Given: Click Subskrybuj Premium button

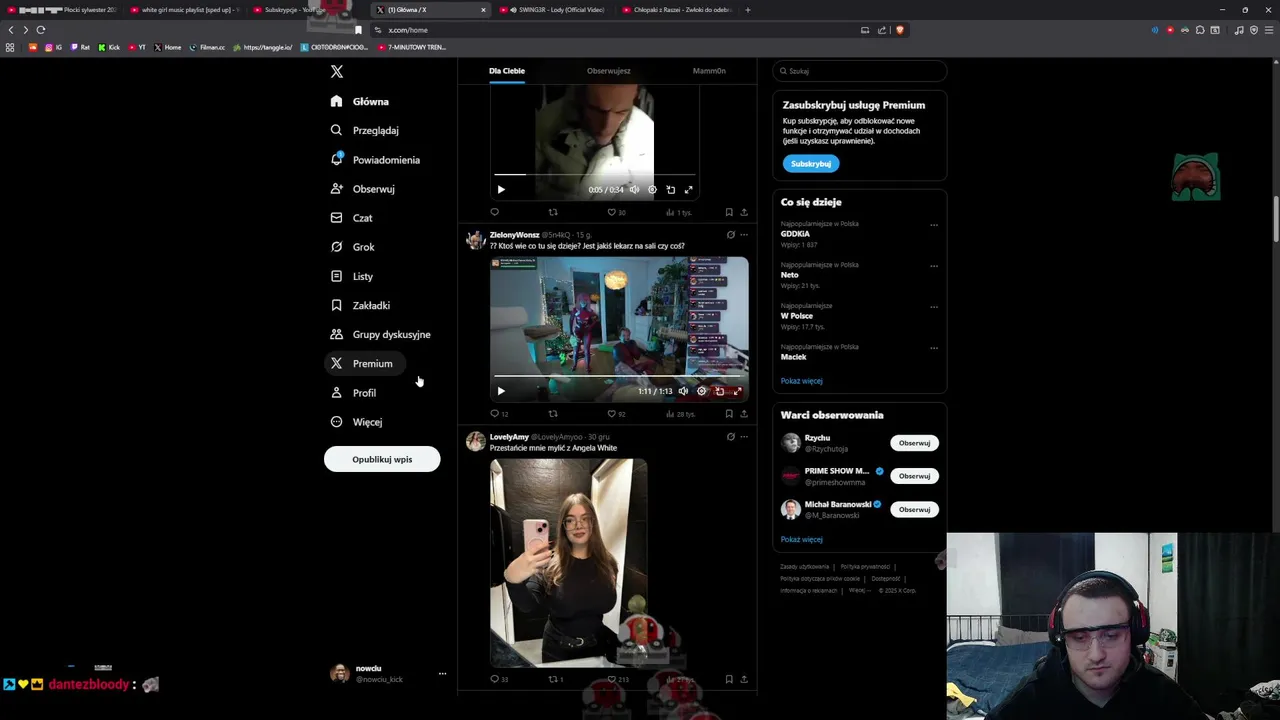Looking at the screenshot, I should point(811,163).
